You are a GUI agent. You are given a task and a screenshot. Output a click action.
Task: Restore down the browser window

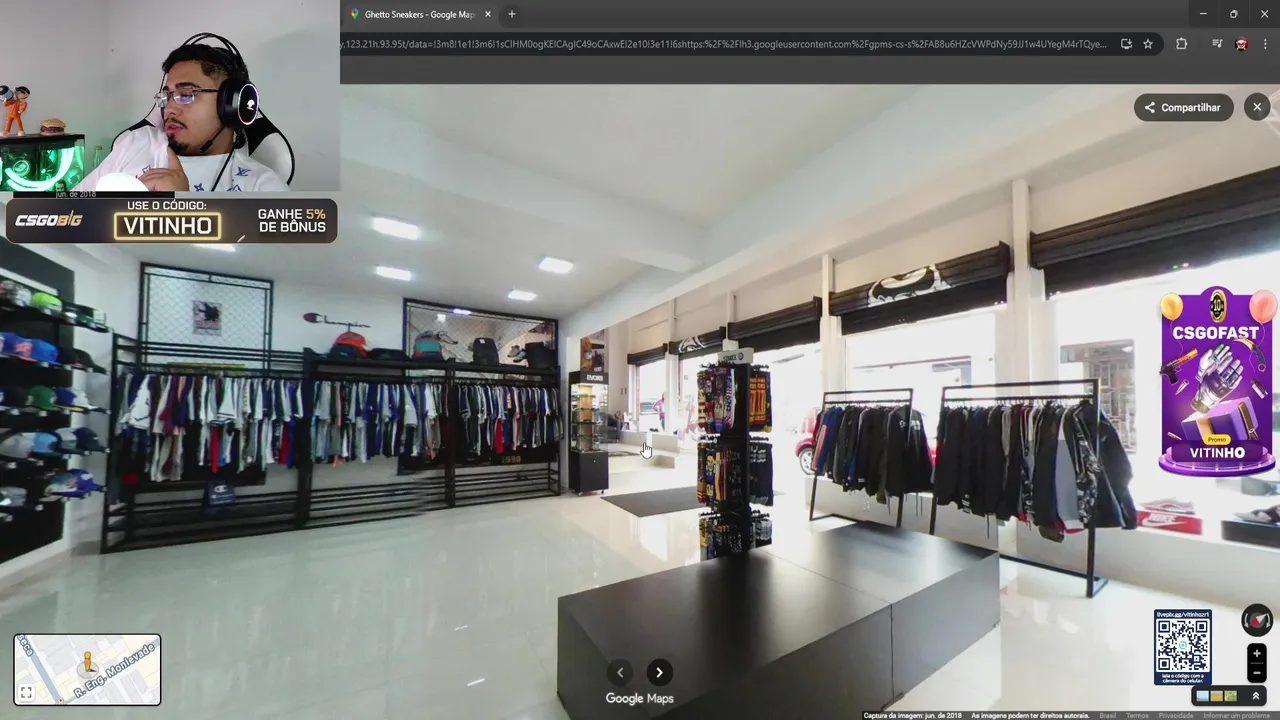coord(1233,14)
